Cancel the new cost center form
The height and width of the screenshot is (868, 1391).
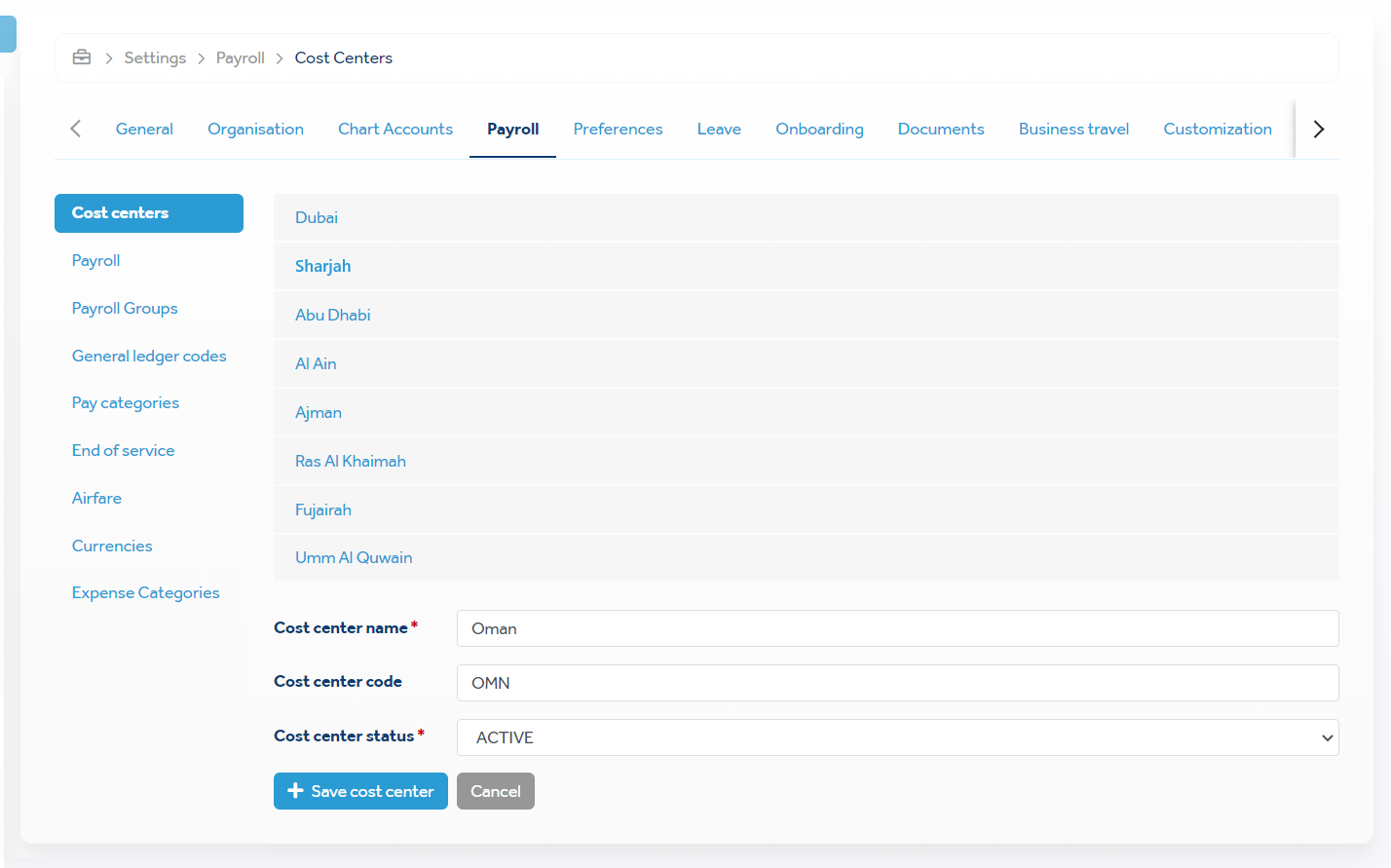495,791
